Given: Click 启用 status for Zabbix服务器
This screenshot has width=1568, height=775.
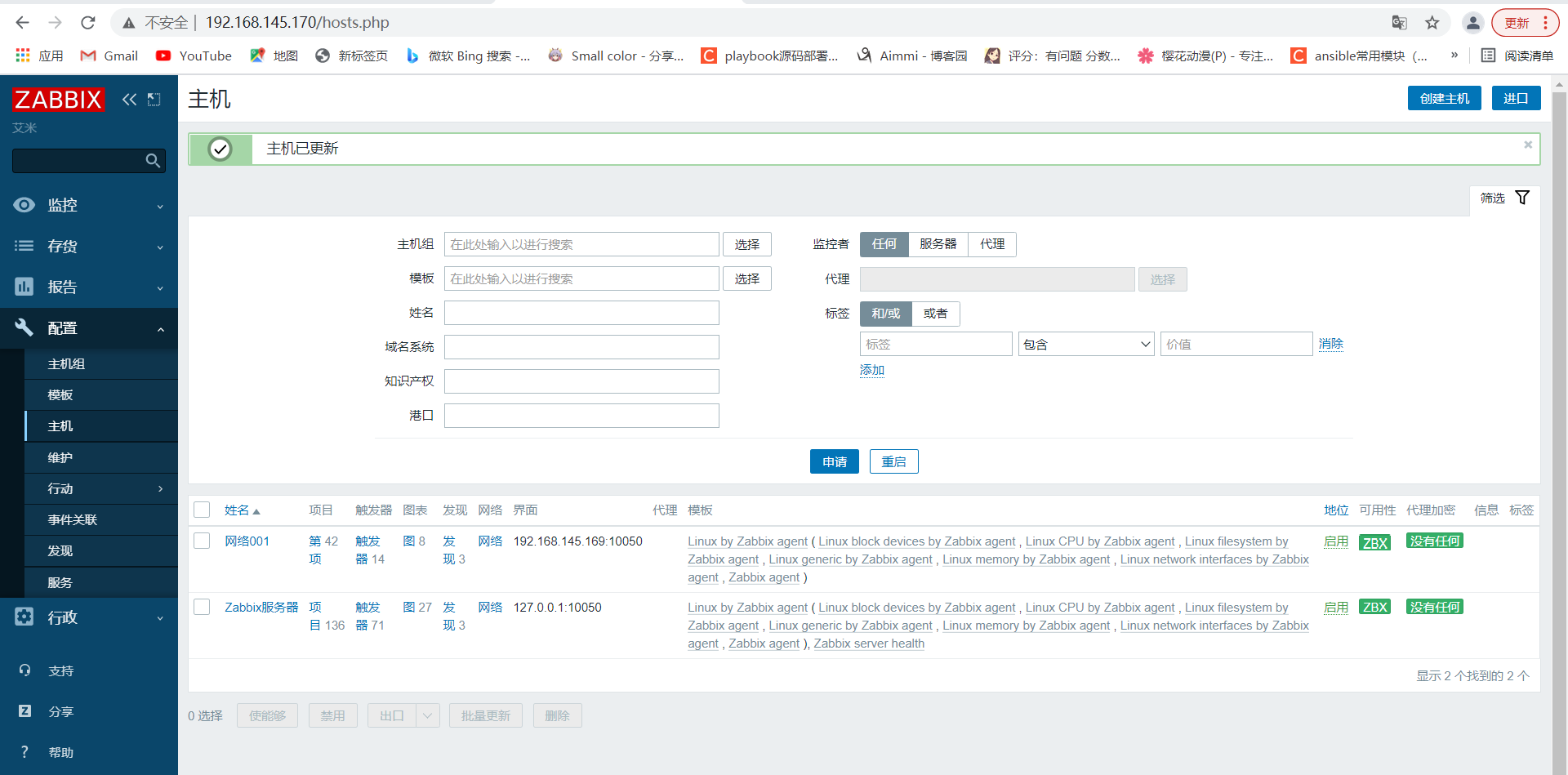Looking at the screenshot, I should tap(1336, 607).
